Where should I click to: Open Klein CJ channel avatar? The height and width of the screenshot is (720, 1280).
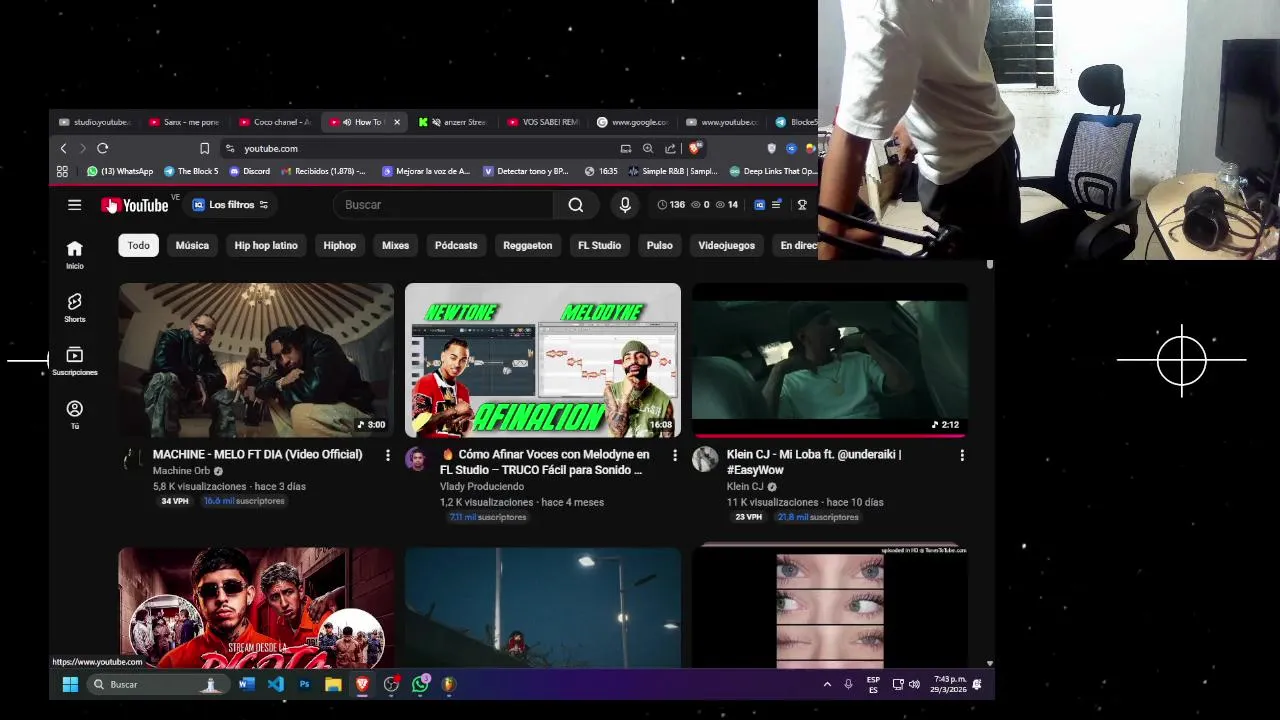click(705, 459)
